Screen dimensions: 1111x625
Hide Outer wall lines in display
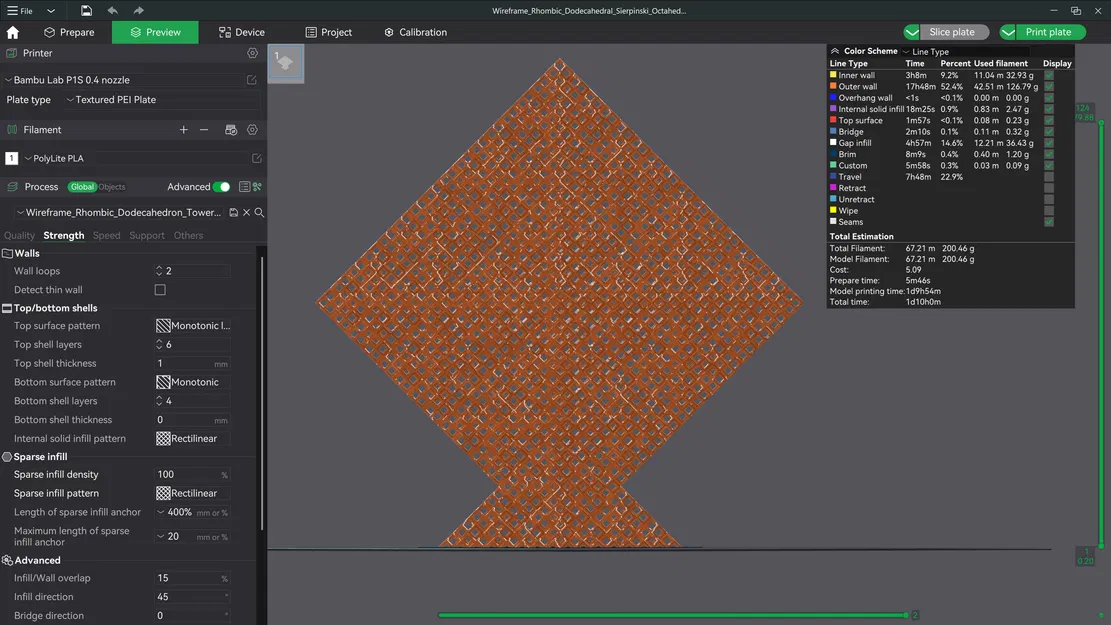coord(1049,86)
